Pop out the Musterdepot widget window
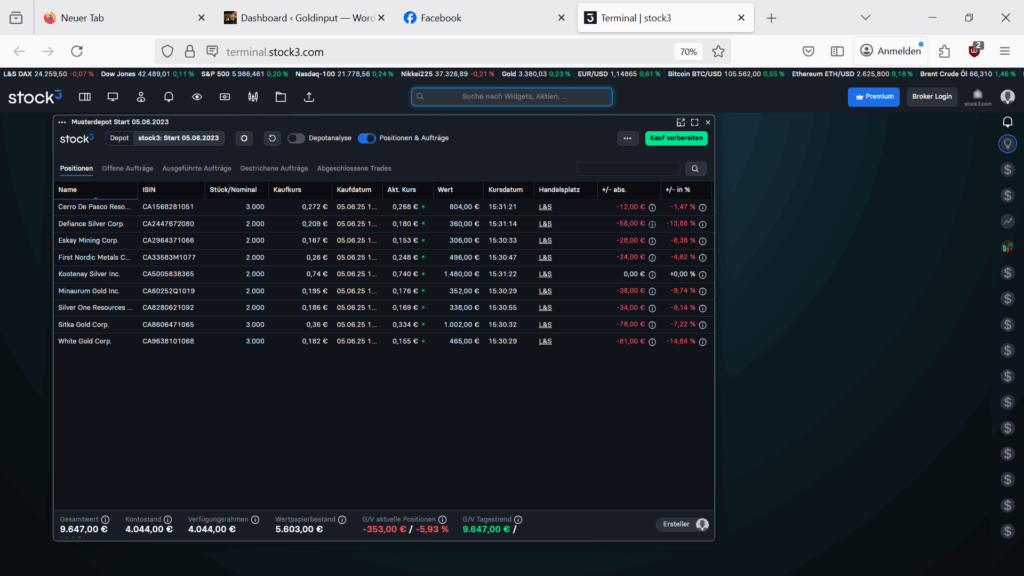This screenshot has width=1024, height=576. click(680, 122)
